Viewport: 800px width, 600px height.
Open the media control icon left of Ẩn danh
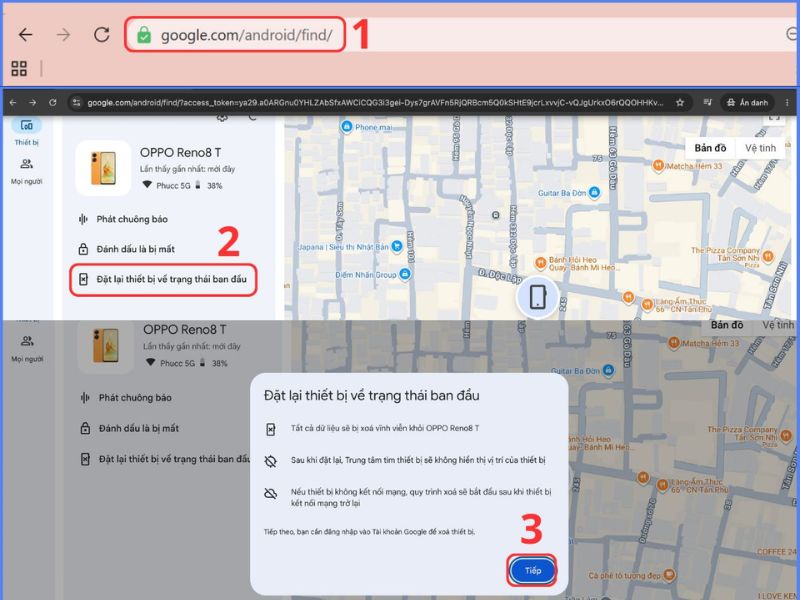(x=707, y=103)
